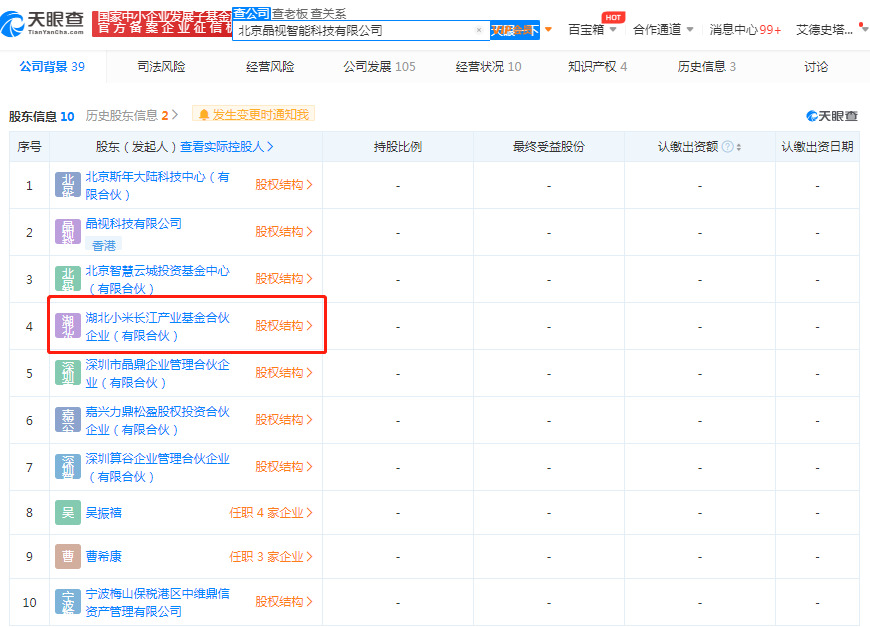Click avatar icon of 深圳市晶鼎企业管理合伙企业

point(68,372)
